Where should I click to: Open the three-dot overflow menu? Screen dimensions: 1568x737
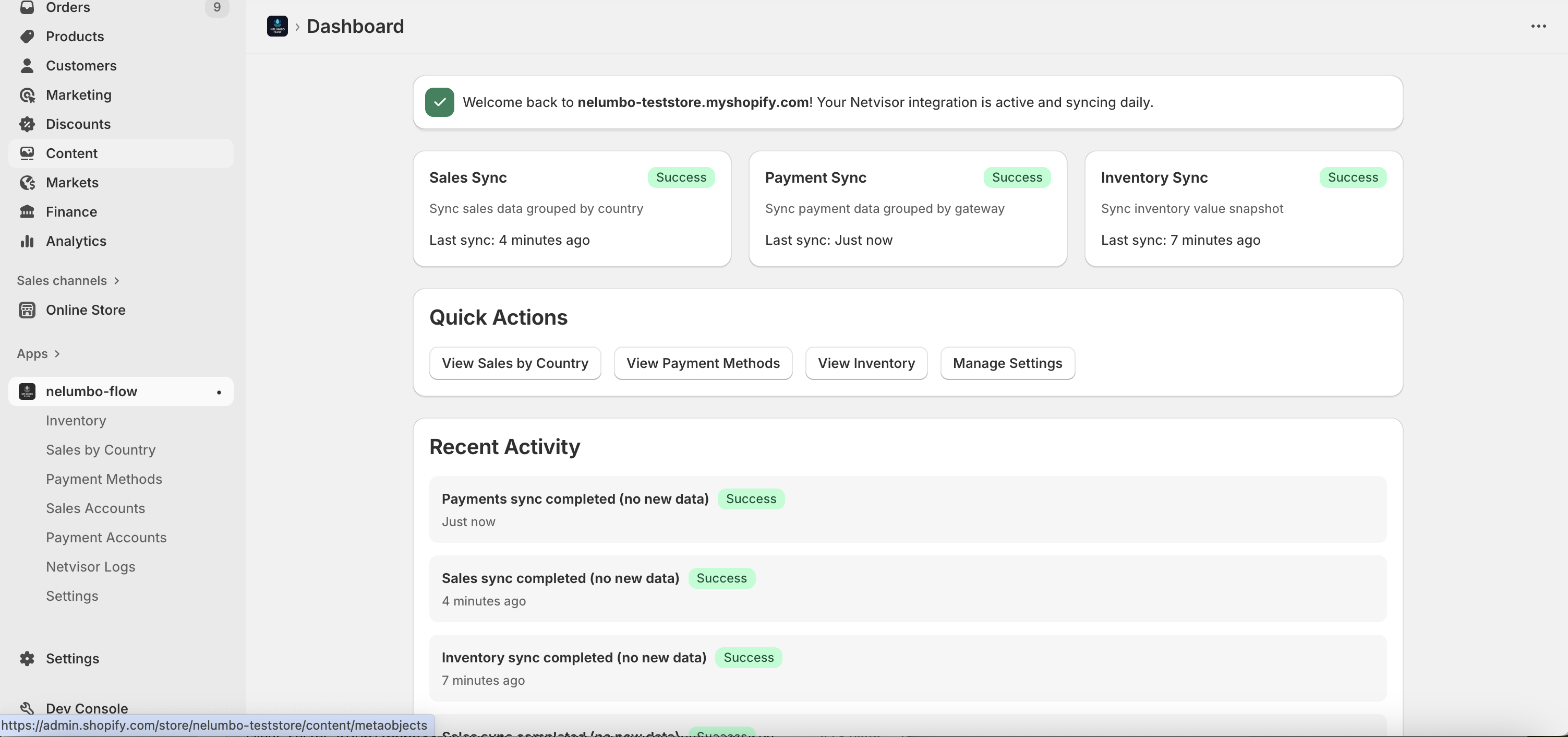tap(1539, 26)
